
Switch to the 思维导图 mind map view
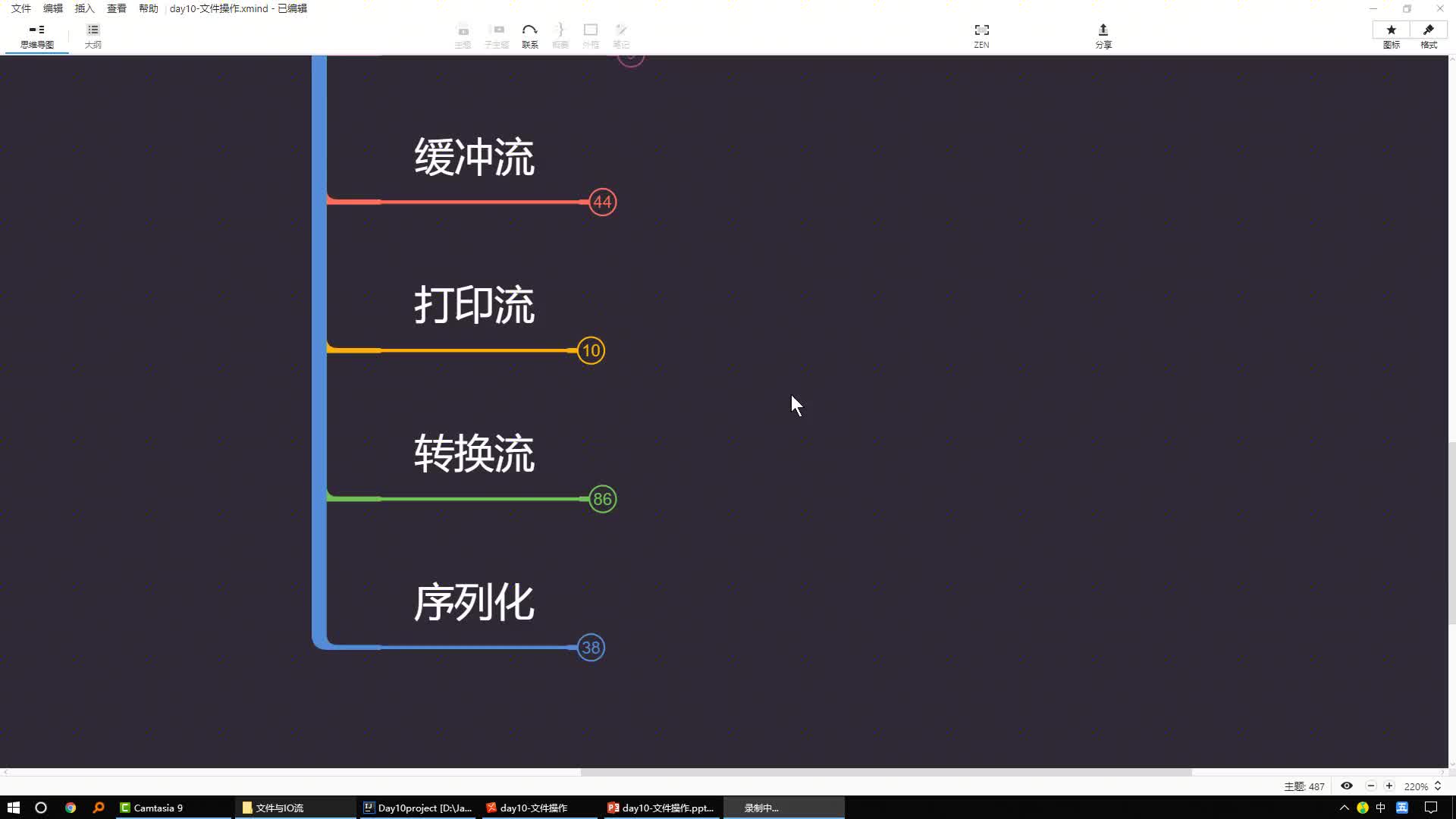(36, 36)
